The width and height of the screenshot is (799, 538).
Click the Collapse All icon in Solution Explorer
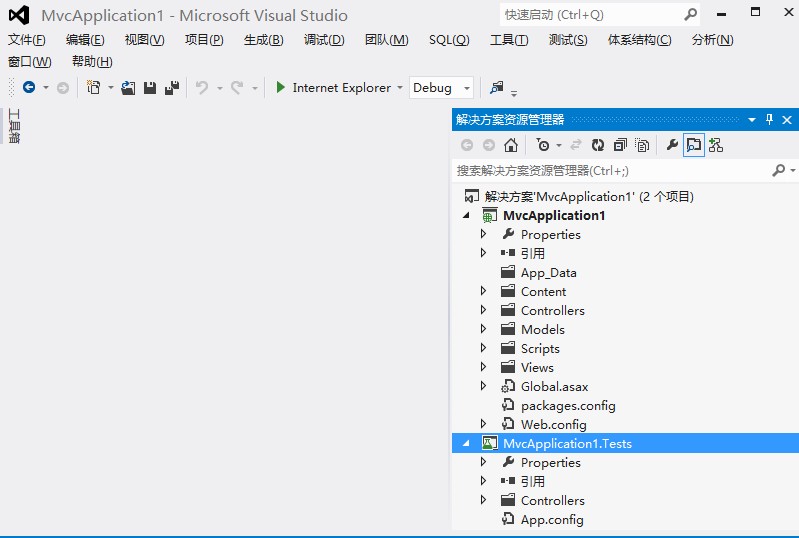[620, 145]
